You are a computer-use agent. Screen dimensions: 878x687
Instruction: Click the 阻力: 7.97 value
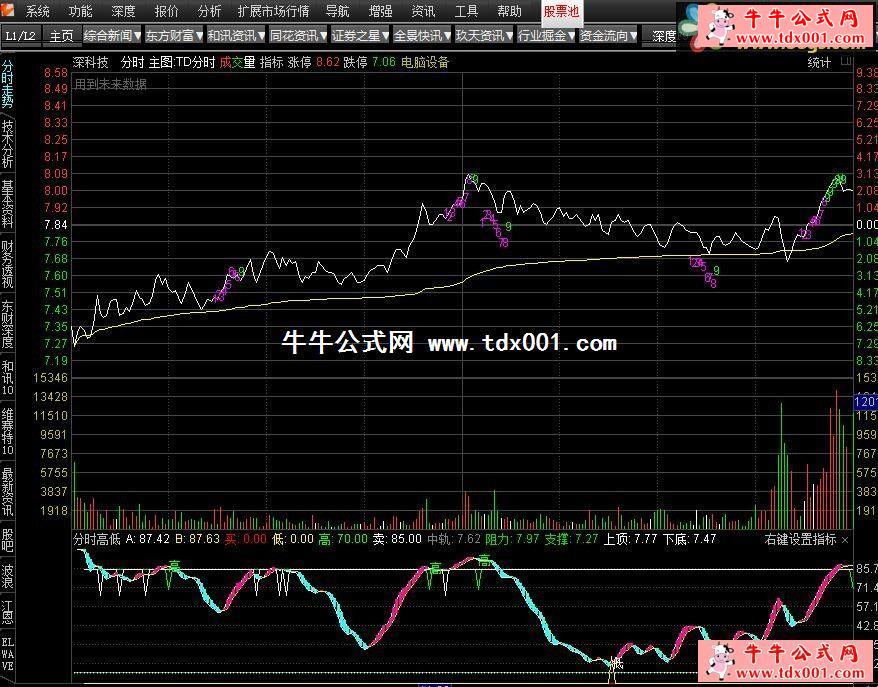click(512, 539)
